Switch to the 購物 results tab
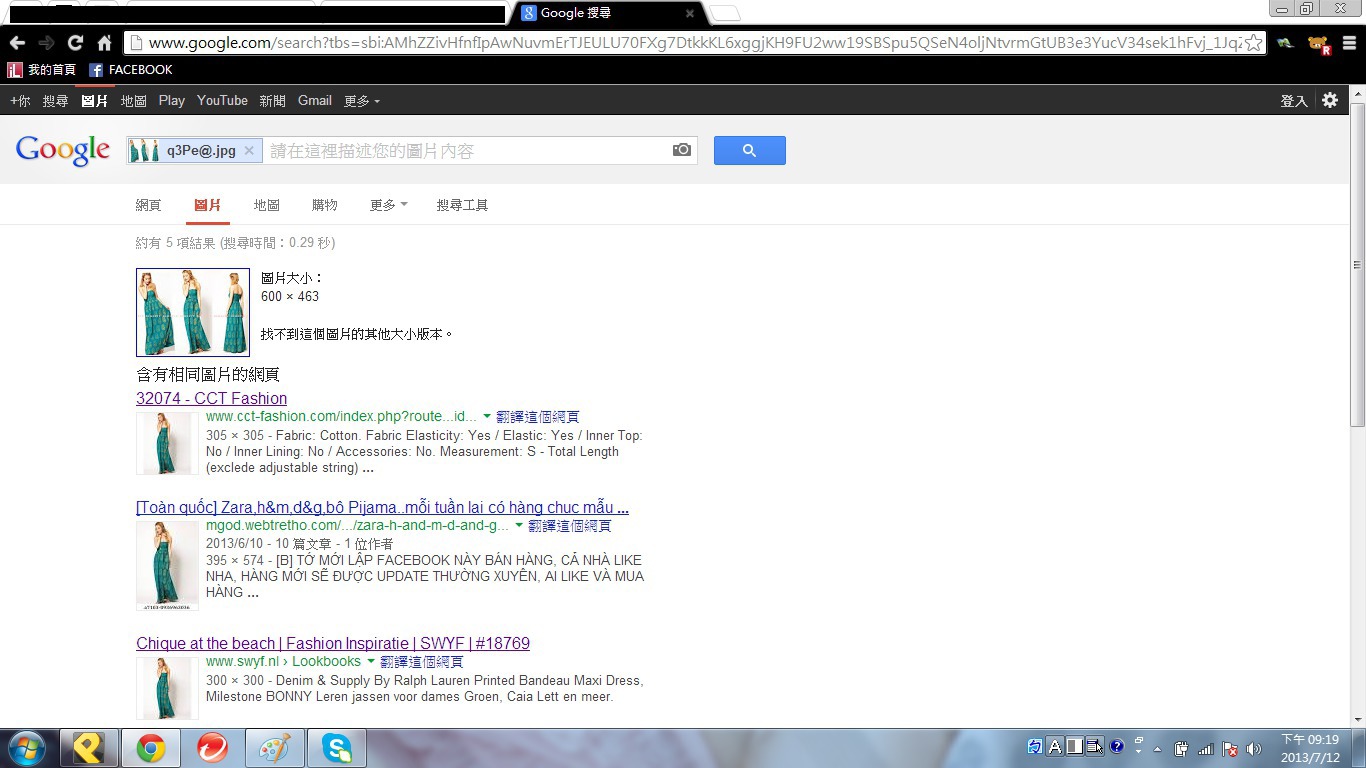1366x768 pixels. 324,205
